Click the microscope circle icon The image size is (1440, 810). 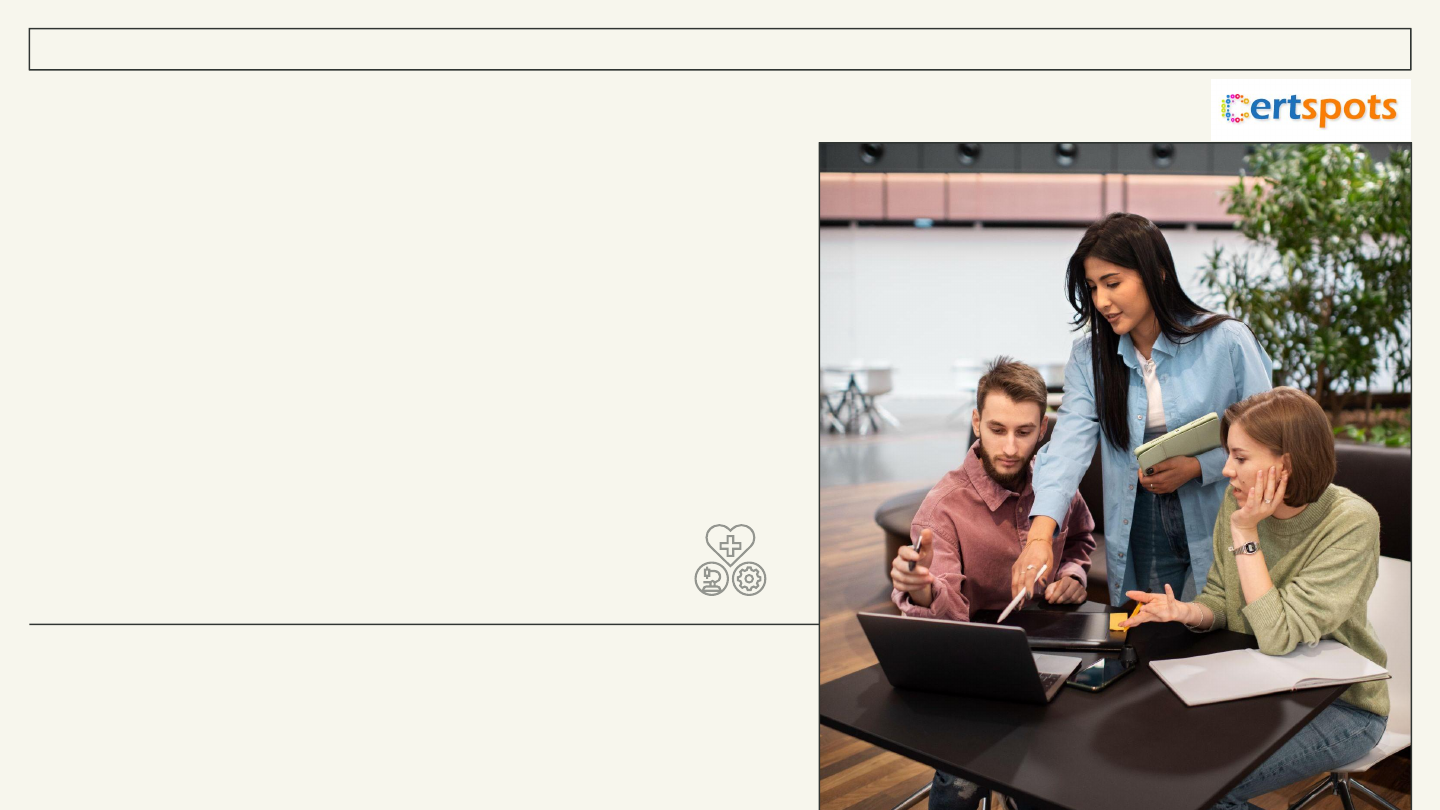[x=712, y=579]
